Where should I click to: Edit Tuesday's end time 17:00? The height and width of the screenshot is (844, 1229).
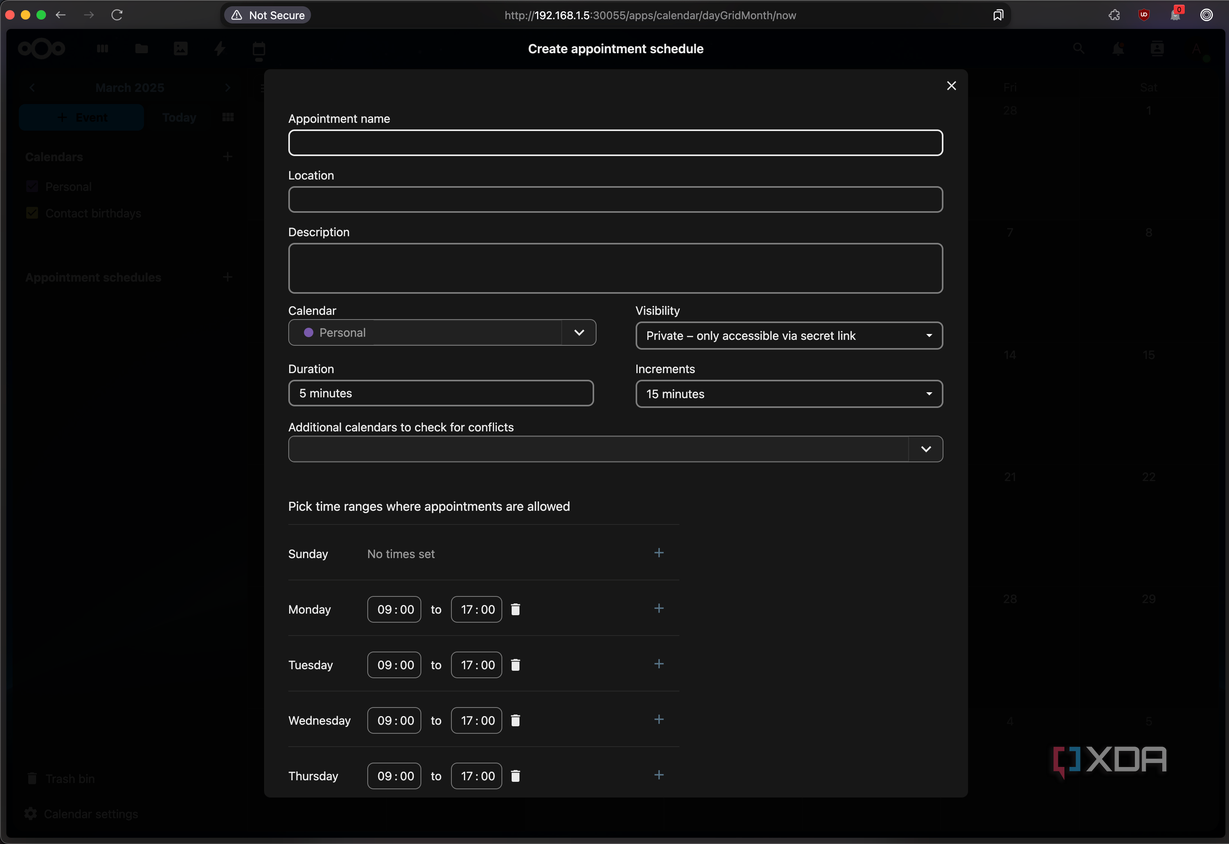tap(477, 665)
